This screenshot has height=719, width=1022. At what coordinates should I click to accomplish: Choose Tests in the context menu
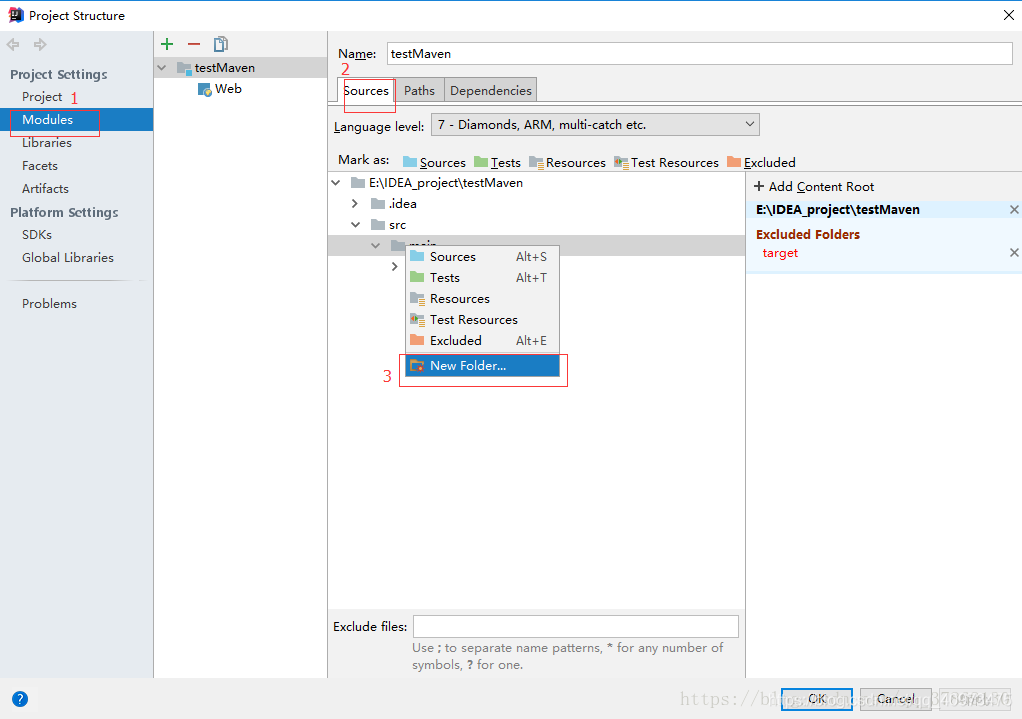(x=482, y=278)
